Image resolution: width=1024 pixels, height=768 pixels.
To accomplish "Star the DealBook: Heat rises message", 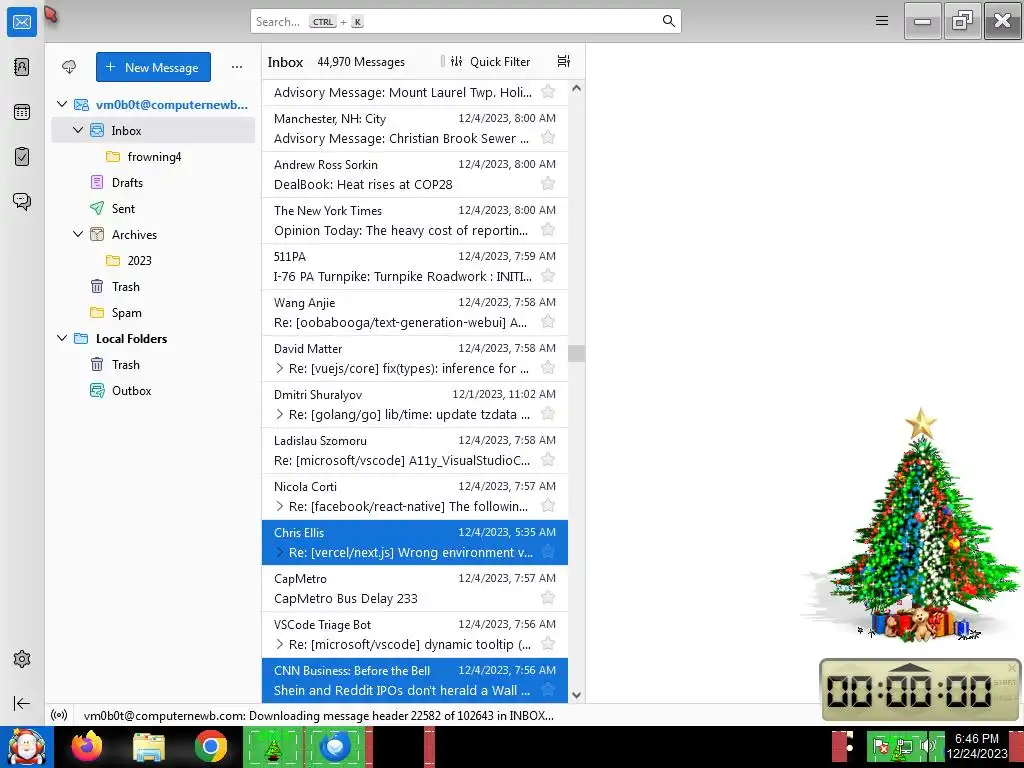I will point(548,184).
